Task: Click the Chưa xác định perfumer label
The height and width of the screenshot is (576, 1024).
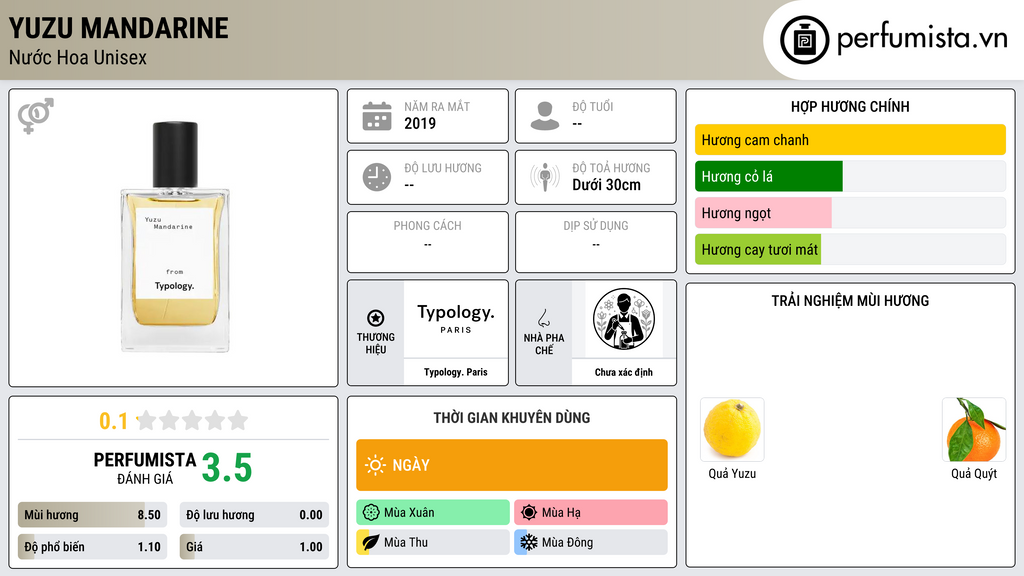Action: click(x=624, y=372)
